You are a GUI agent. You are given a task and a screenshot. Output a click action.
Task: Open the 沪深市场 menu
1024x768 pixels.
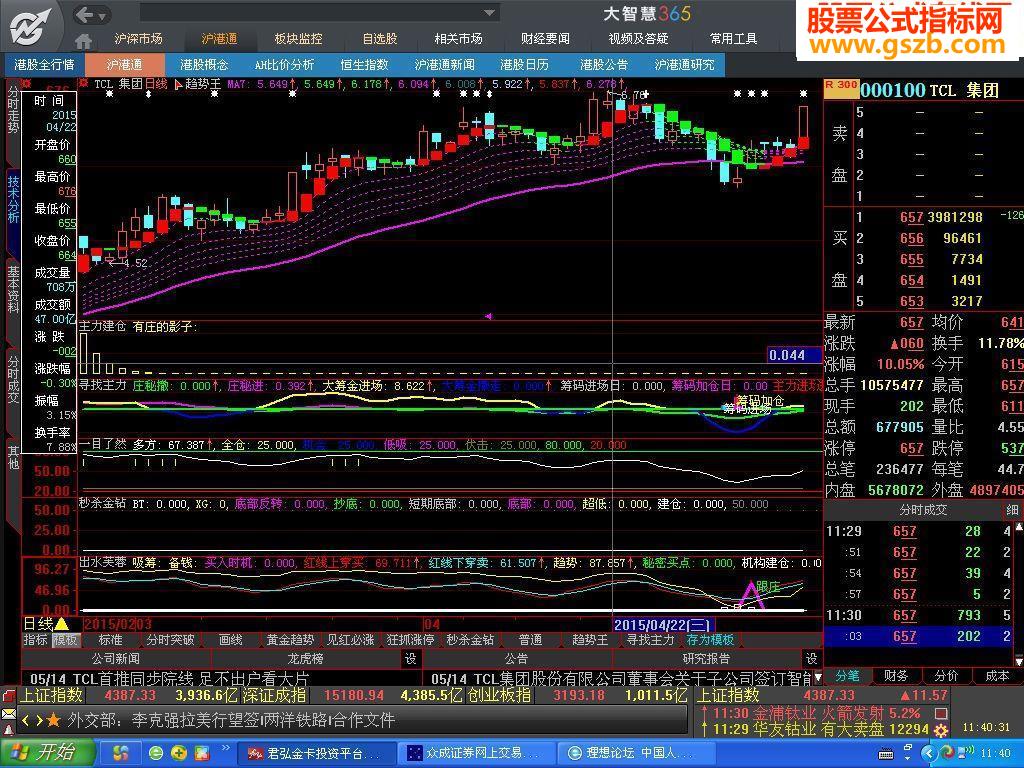[138, 39]
